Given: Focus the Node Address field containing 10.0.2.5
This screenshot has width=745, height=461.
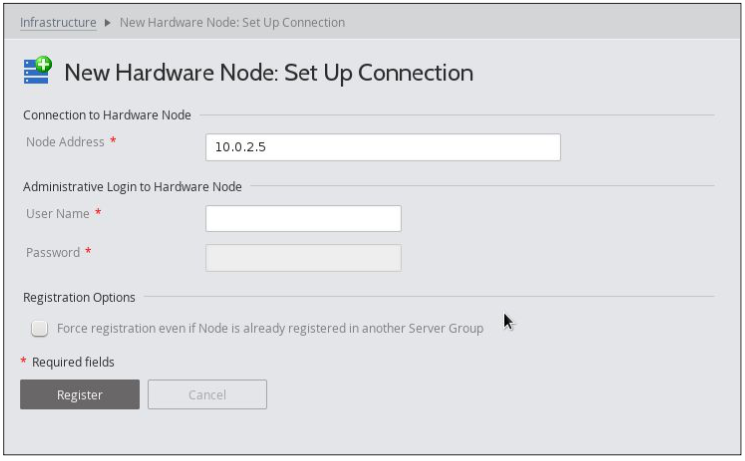Looking at the screenshot, I should (382, 147).
